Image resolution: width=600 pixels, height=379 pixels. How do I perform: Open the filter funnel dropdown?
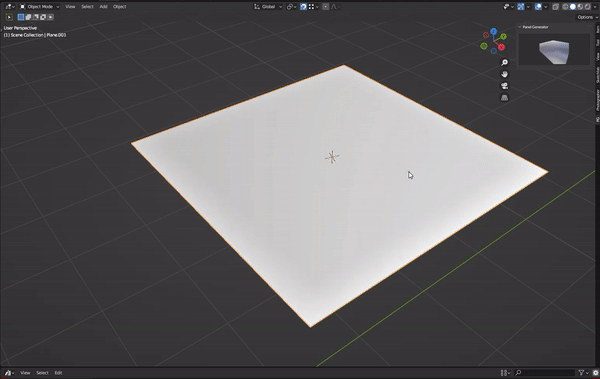(x=584, y=372)
